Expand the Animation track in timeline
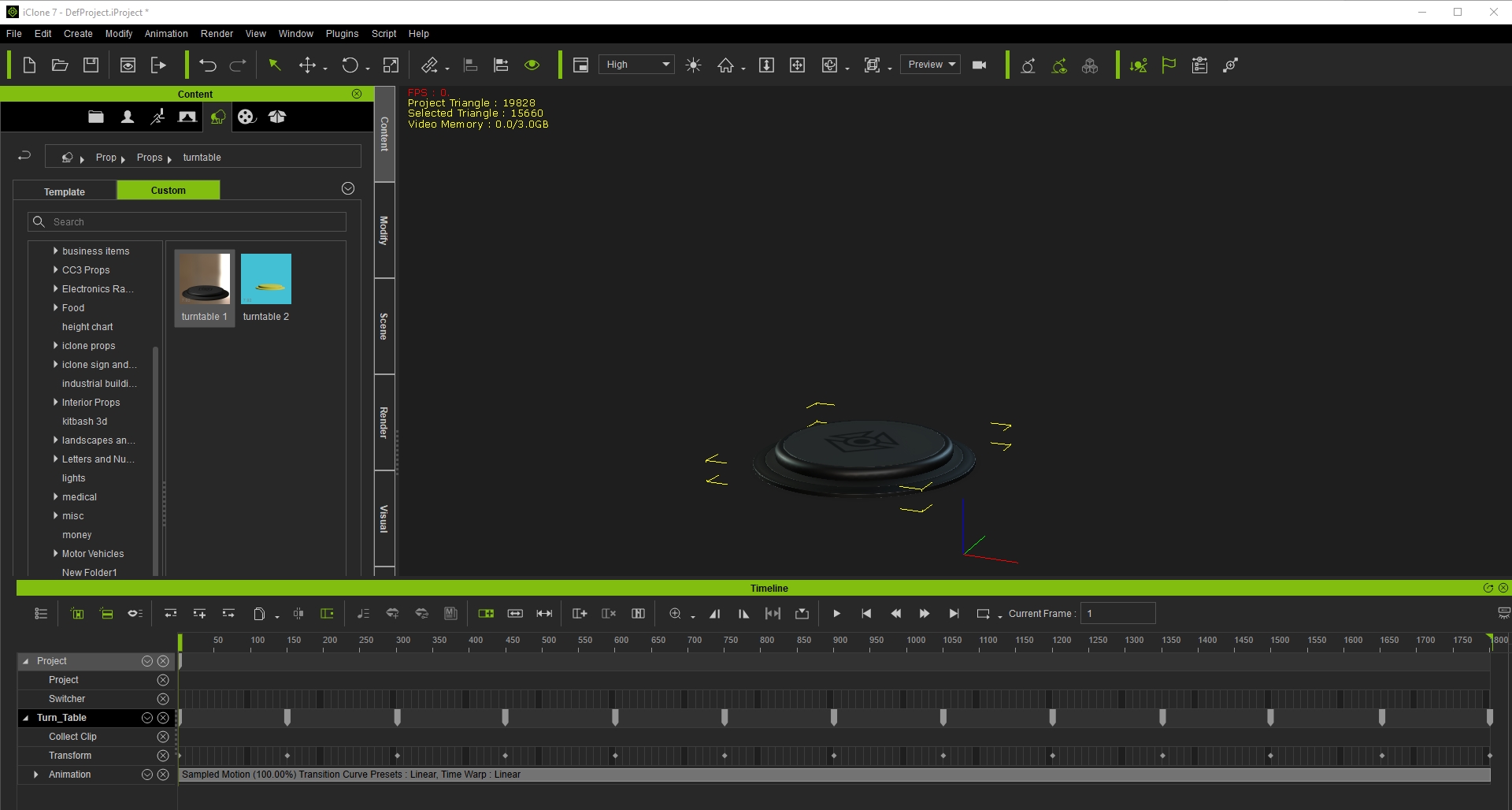The height and width of the screenshot is (810, 1512). coord(36,775)
